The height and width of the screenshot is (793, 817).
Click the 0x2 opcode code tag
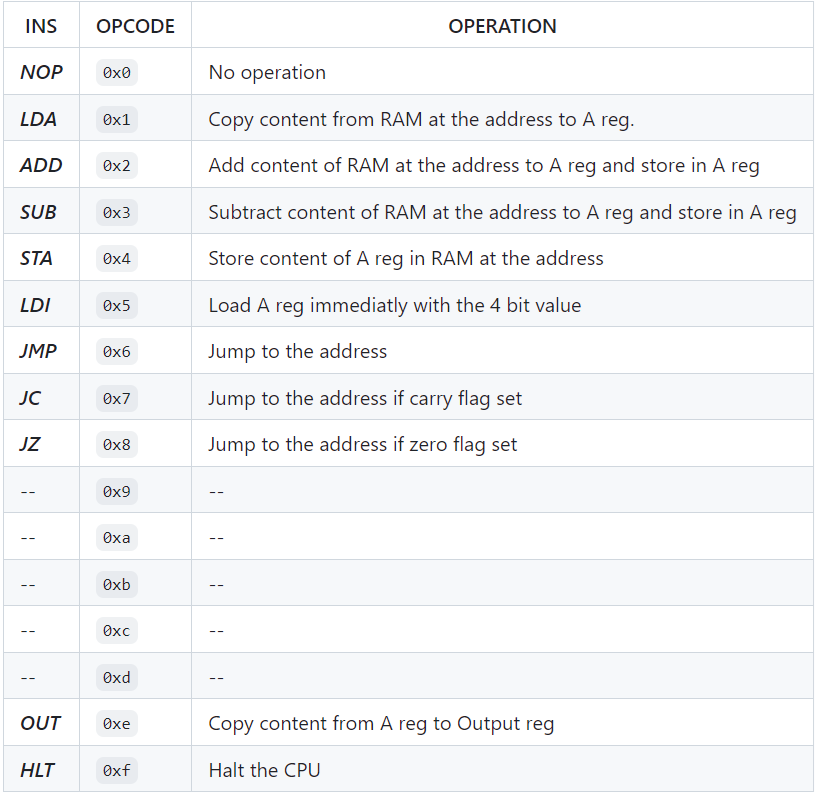[117, 166]
